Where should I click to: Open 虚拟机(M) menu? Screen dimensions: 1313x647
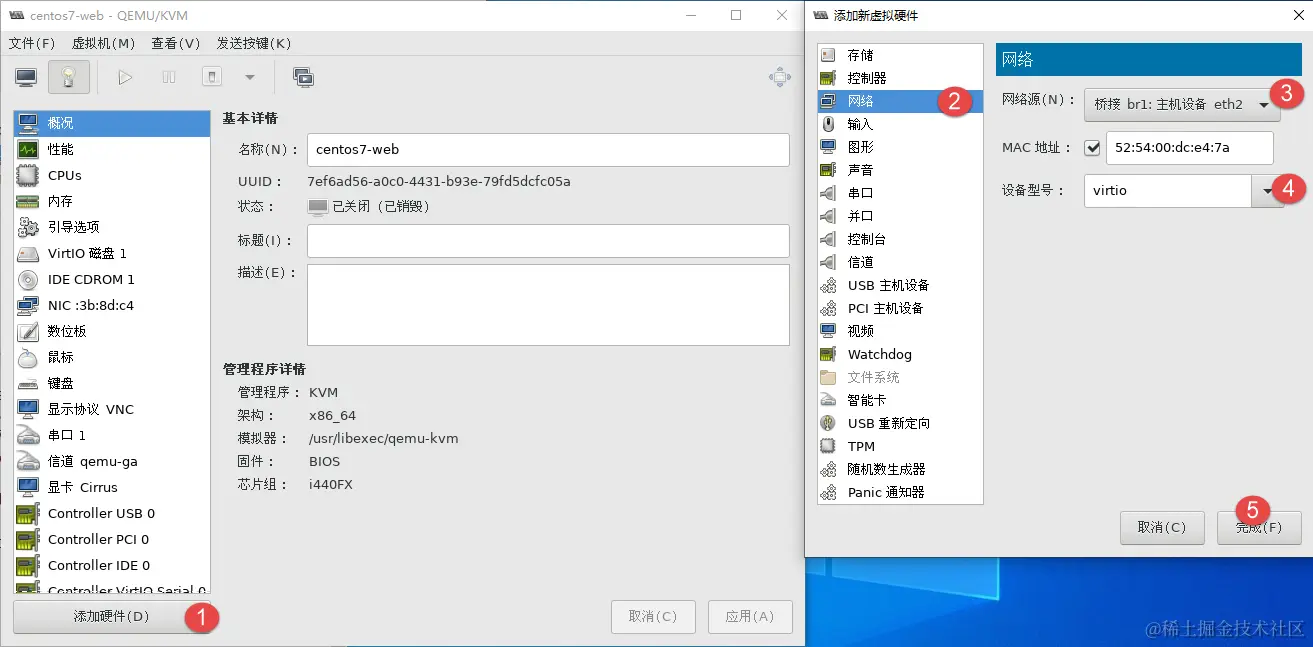pyautogui.click(x=103, y=43)
